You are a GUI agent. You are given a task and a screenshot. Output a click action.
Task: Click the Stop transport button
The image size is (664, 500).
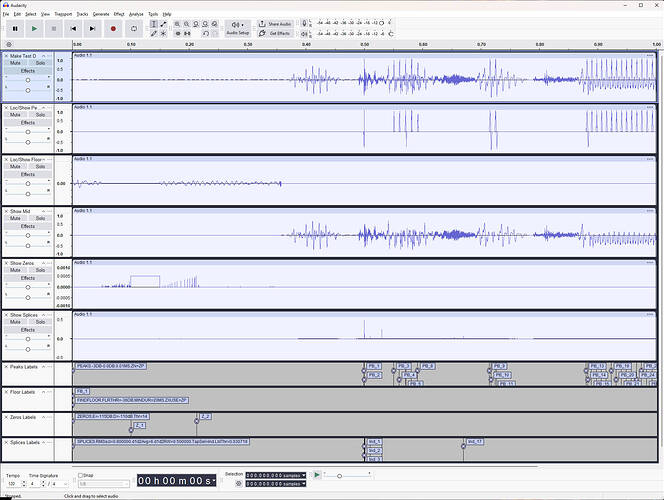point(54,29)
